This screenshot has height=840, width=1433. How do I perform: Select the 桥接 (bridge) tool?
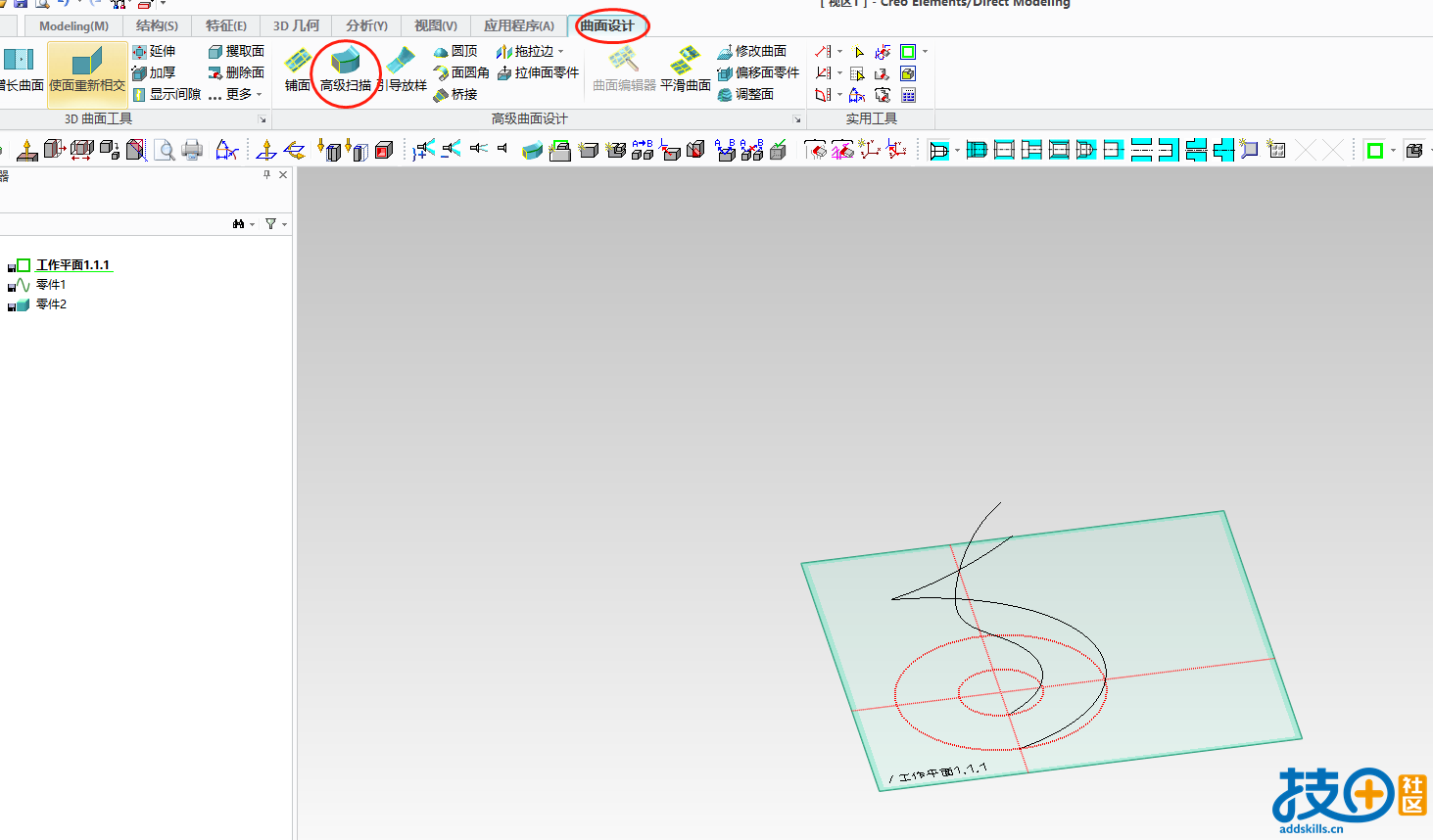pyautogui.click(x=455, y=94)
